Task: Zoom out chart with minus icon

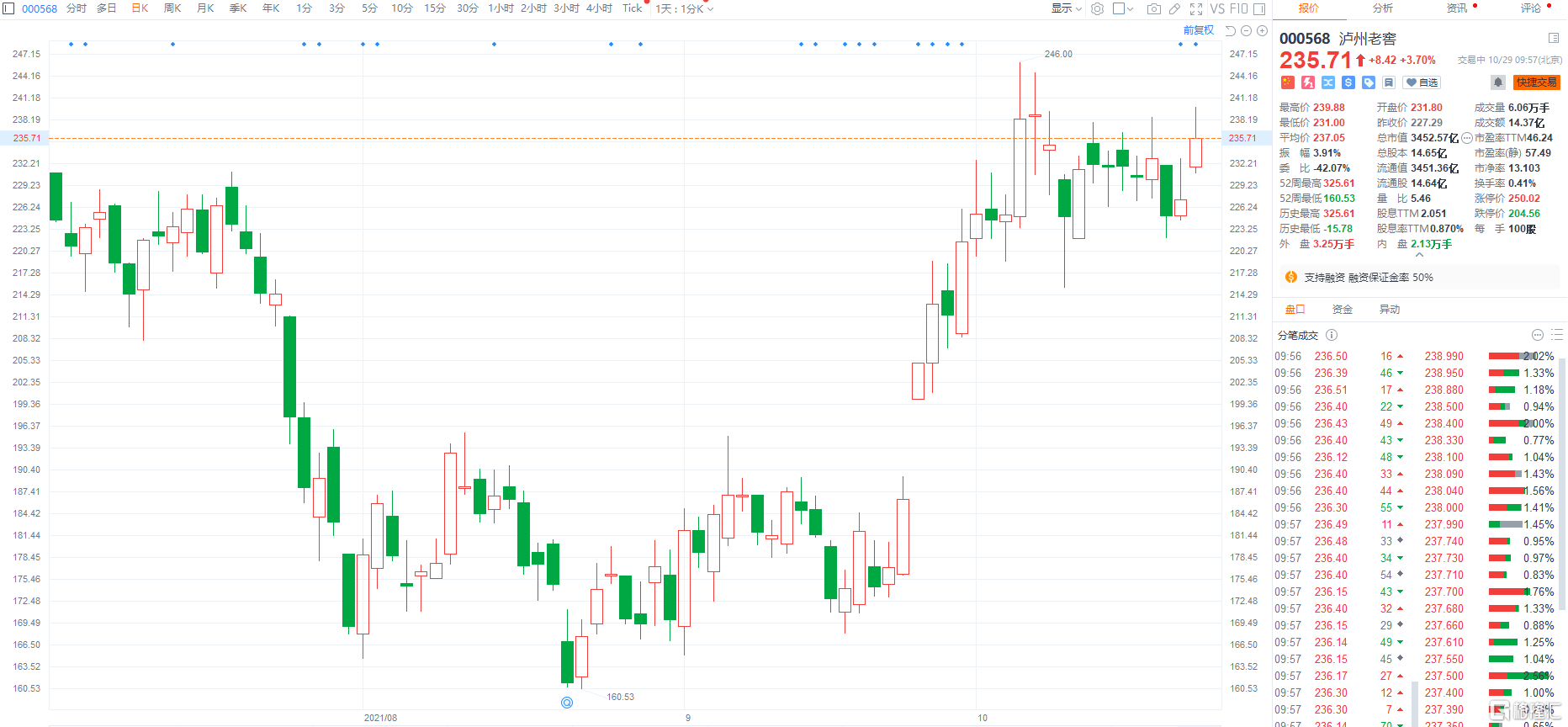Action: (1246, 30)
